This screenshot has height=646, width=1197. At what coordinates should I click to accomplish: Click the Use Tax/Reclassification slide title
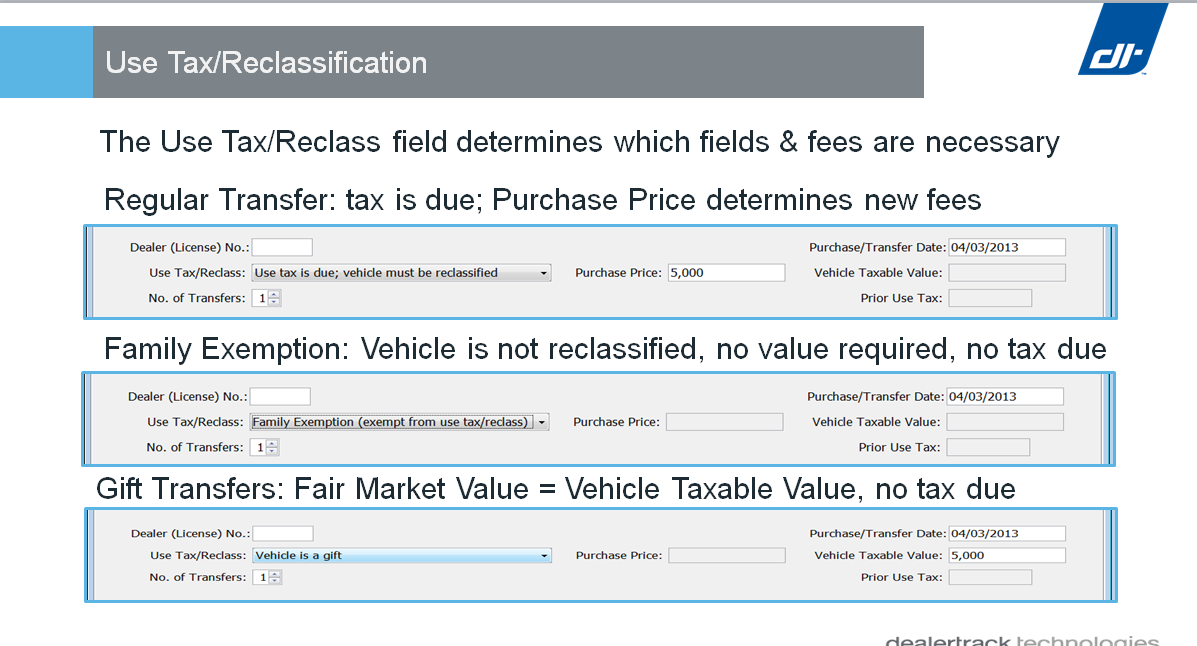pyautogui.click(x=266, y=63)
